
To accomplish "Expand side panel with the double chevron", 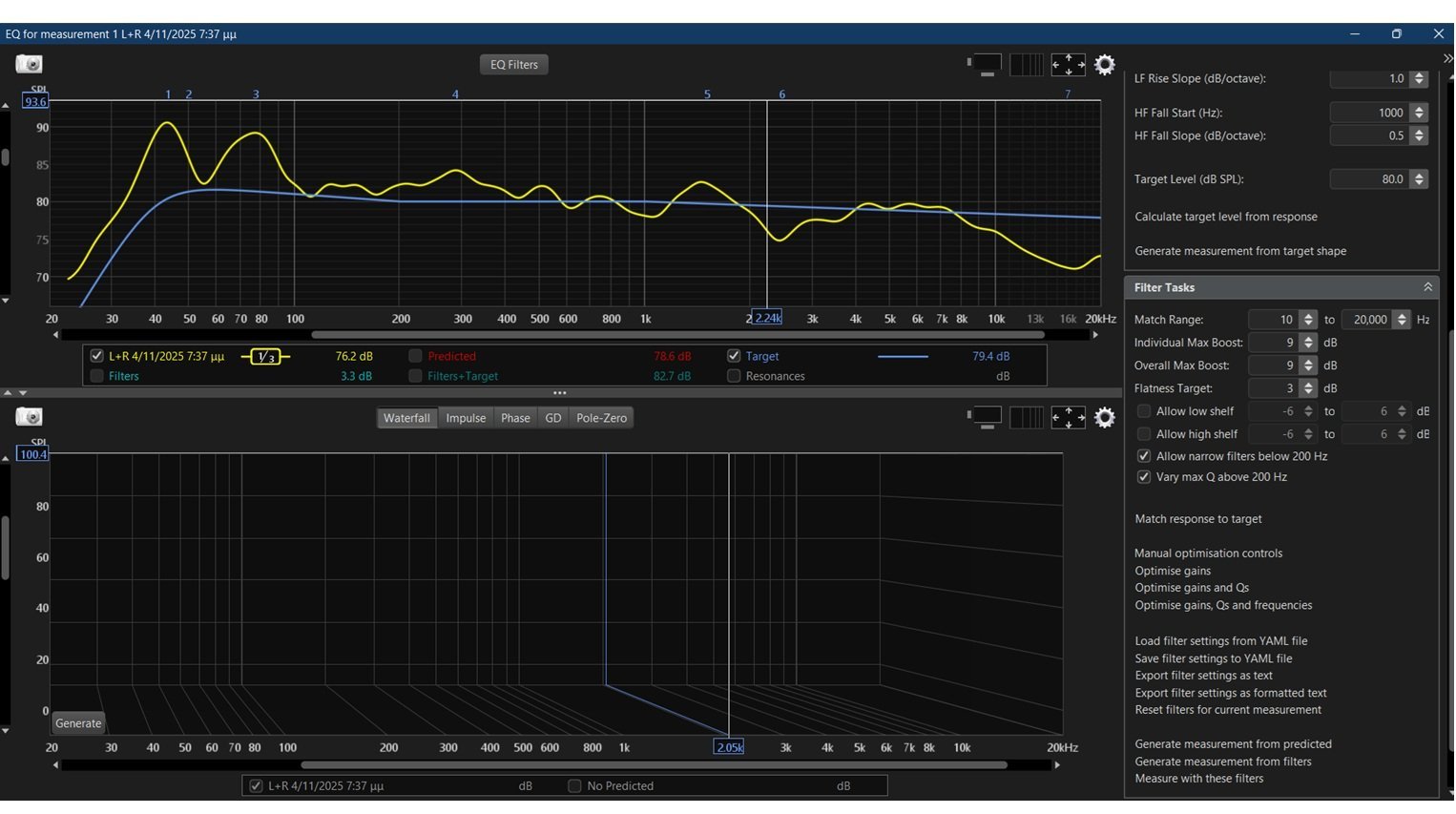I will 1447,59.
